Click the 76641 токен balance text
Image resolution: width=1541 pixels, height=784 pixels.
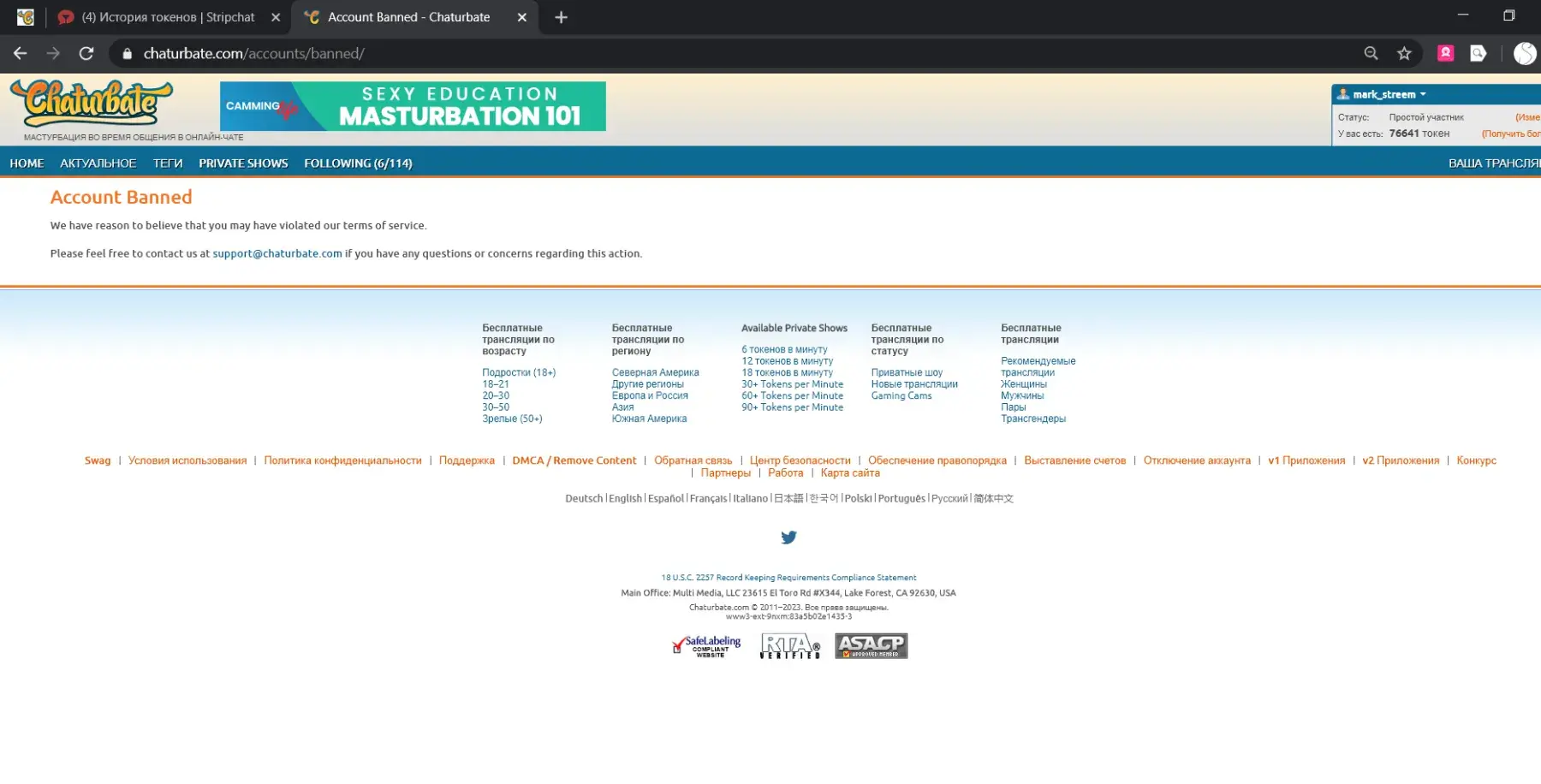[1419, 134]
